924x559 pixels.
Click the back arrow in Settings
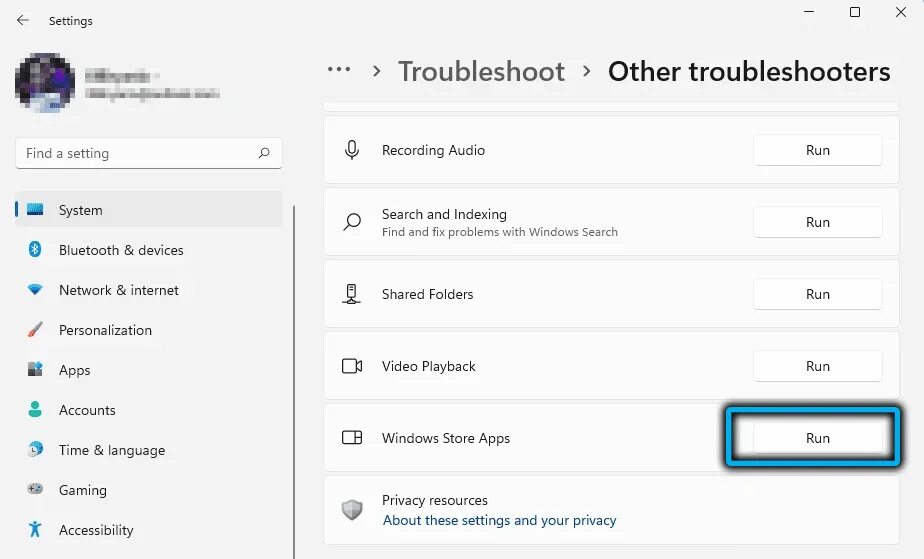point(23,20)
